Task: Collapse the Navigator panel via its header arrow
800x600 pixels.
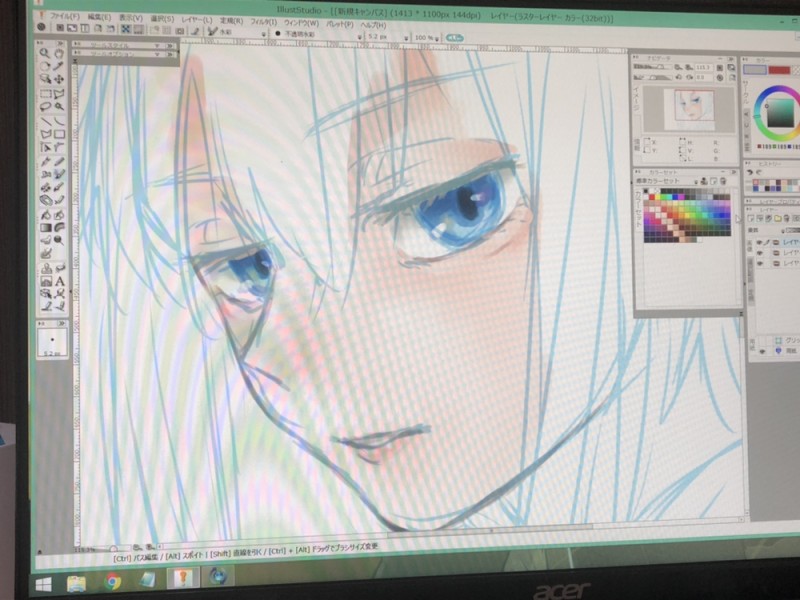Action: (x=732, y=59)
